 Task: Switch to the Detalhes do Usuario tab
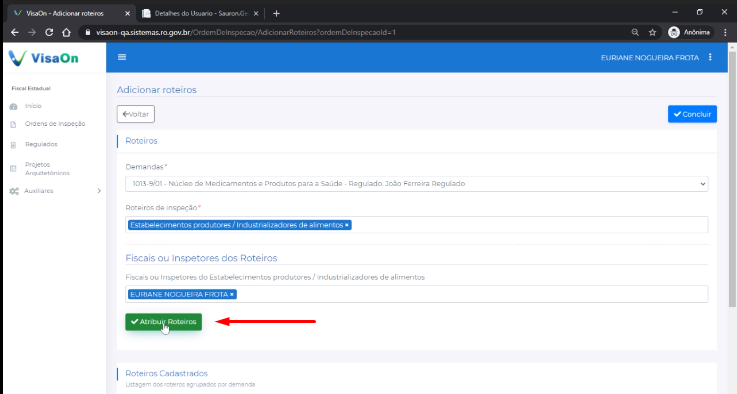201,14
